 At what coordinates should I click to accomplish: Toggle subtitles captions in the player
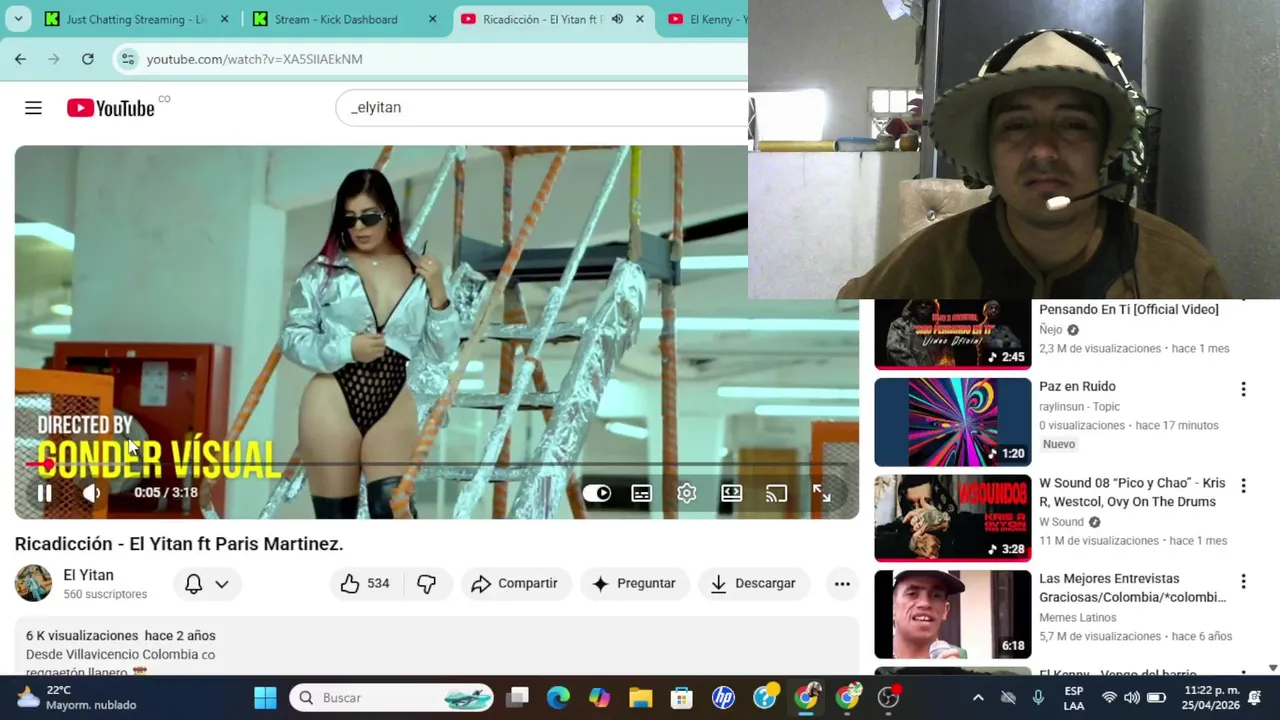pyautogui.click(x=642, y=493)
